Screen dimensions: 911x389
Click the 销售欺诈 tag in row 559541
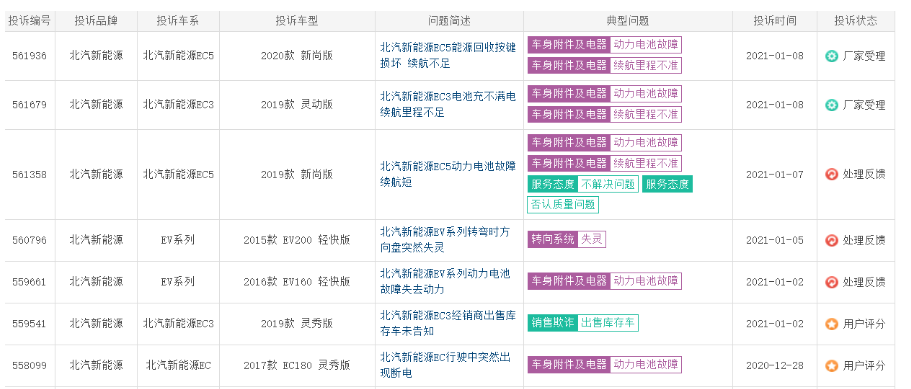(553, 323)
